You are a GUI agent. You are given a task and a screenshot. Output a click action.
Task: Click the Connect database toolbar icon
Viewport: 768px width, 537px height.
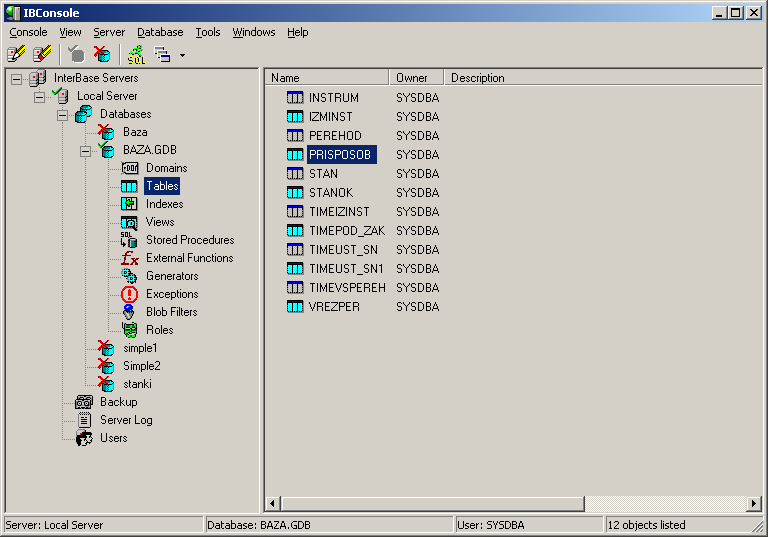tap(76, 54)
